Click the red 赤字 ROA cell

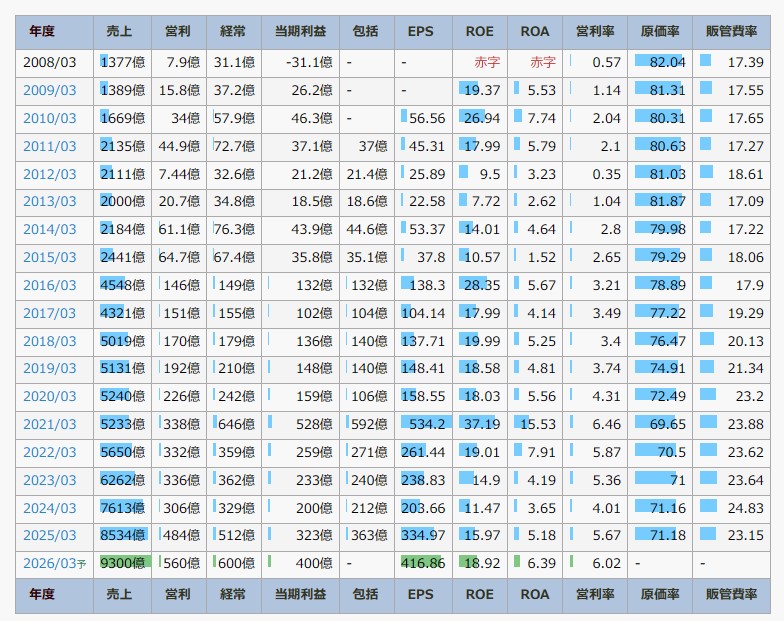pyautogui.click(x=534, y=63)
